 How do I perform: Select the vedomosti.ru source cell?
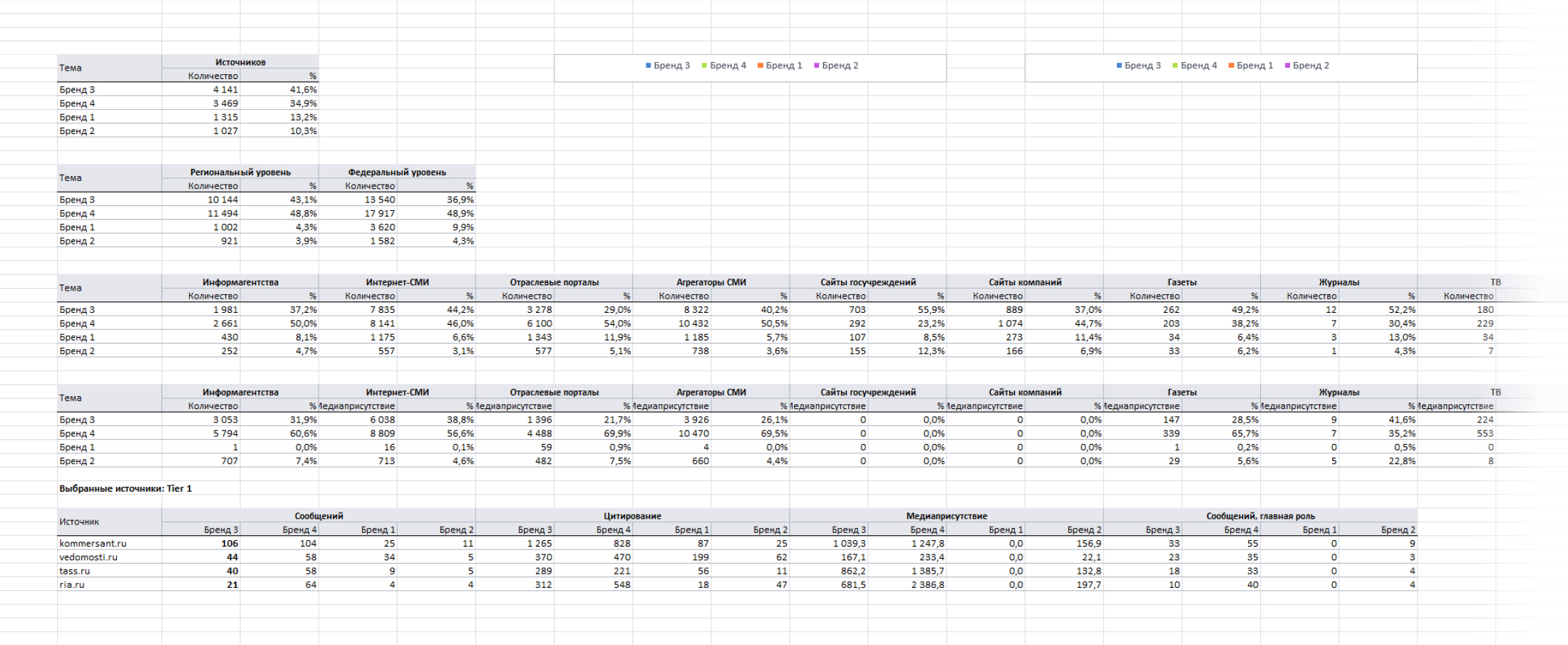pyautogui.click(x=88, y=557)
